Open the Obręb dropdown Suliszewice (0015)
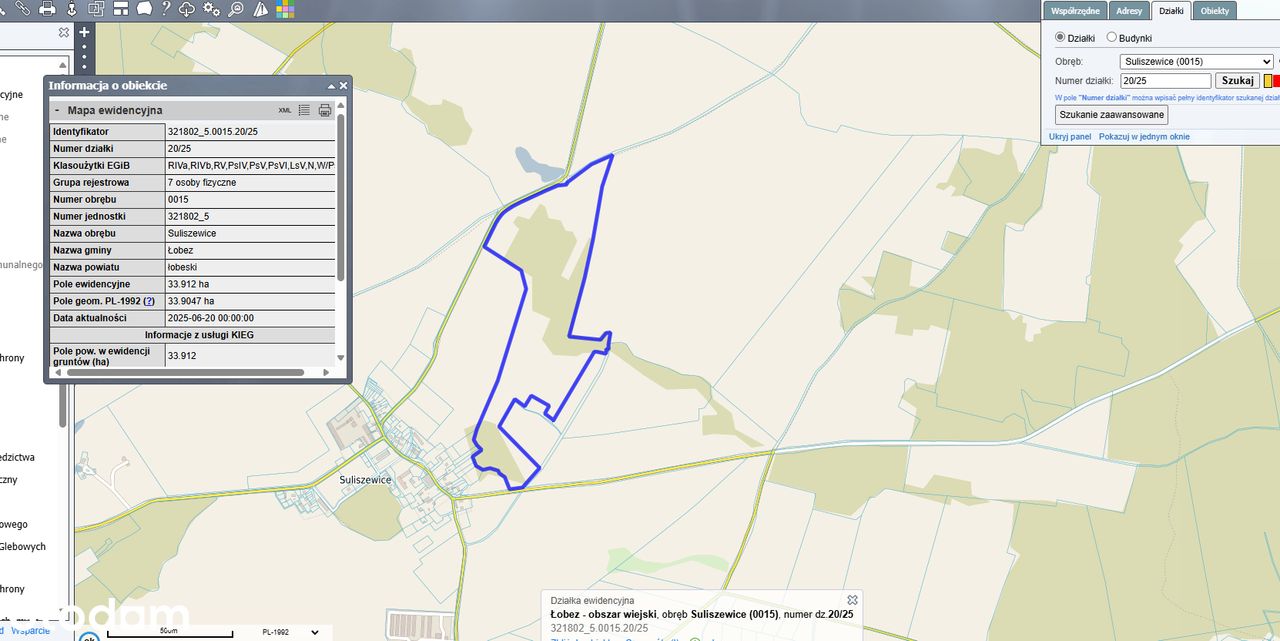The width and height of the screenshot is (1280, 641). (x=1196, y=61)
